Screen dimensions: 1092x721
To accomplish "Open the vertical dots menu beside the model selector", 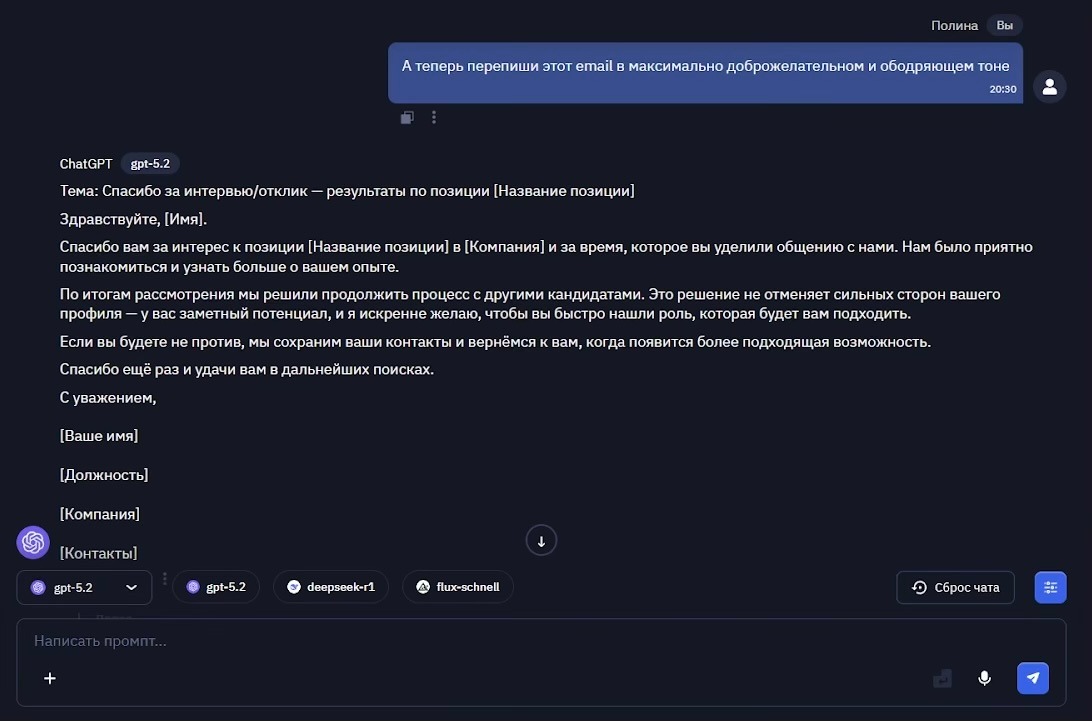I will pyautogui.click(x=164, y=578).
